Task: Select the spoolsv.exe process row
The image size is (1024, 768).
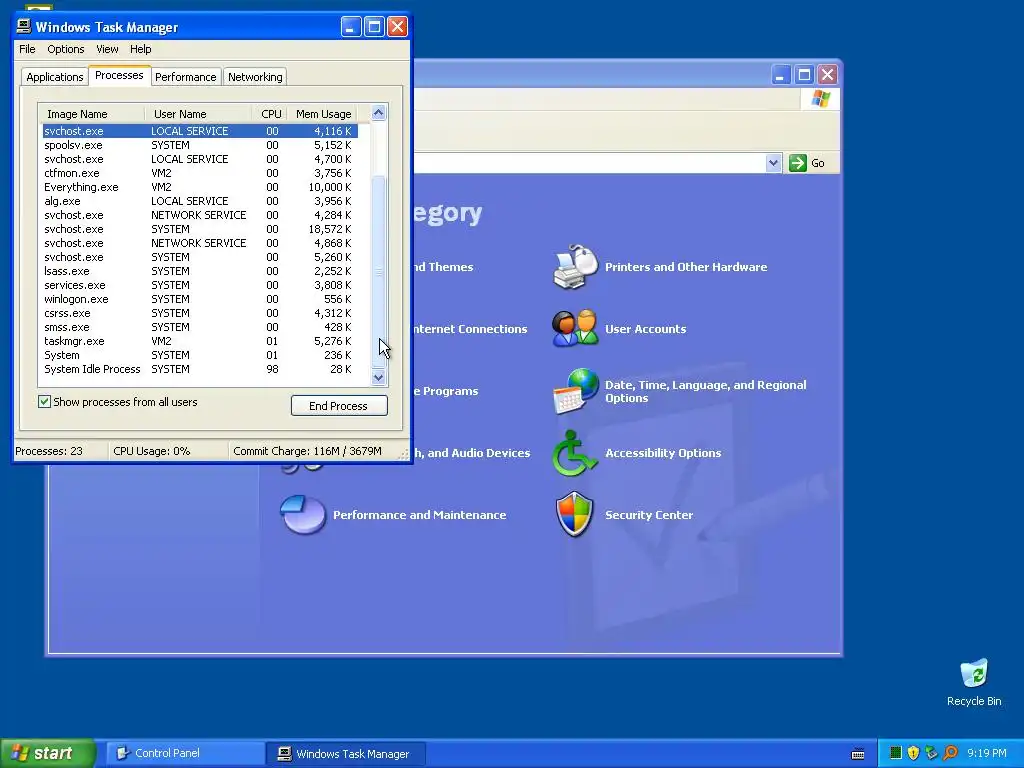Action: [200, 145]
